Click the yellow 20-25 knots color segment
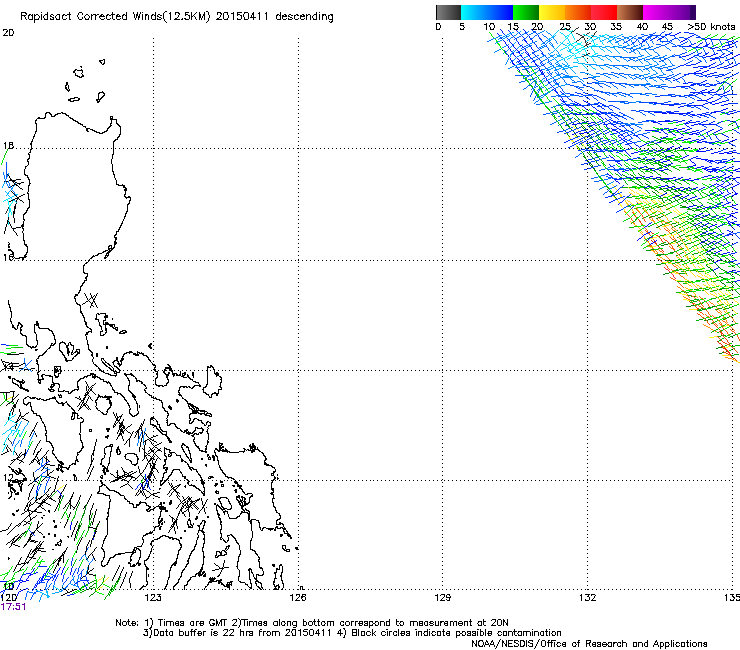This screenshot has width=740, height=650. [552, 12]
